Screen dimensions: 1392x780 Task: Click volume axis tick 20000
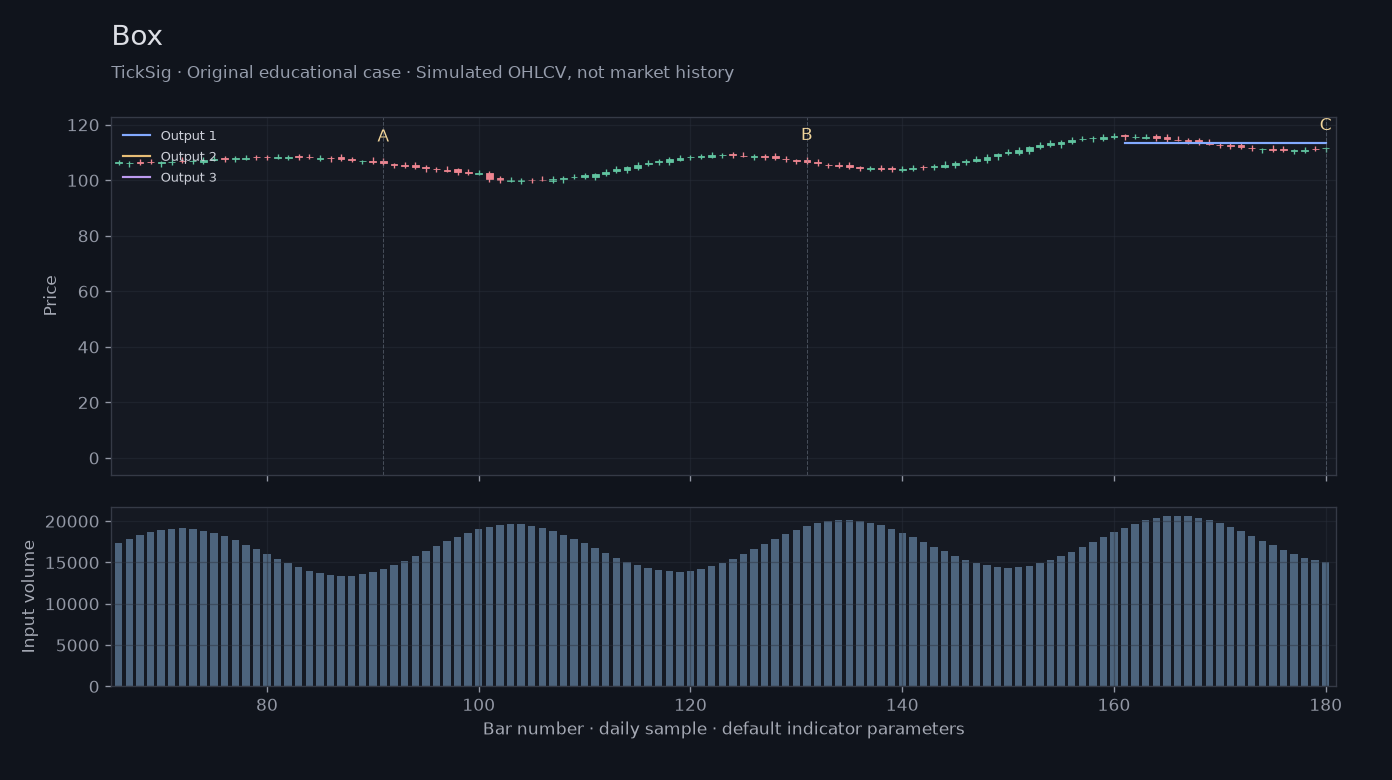(73, 522)
